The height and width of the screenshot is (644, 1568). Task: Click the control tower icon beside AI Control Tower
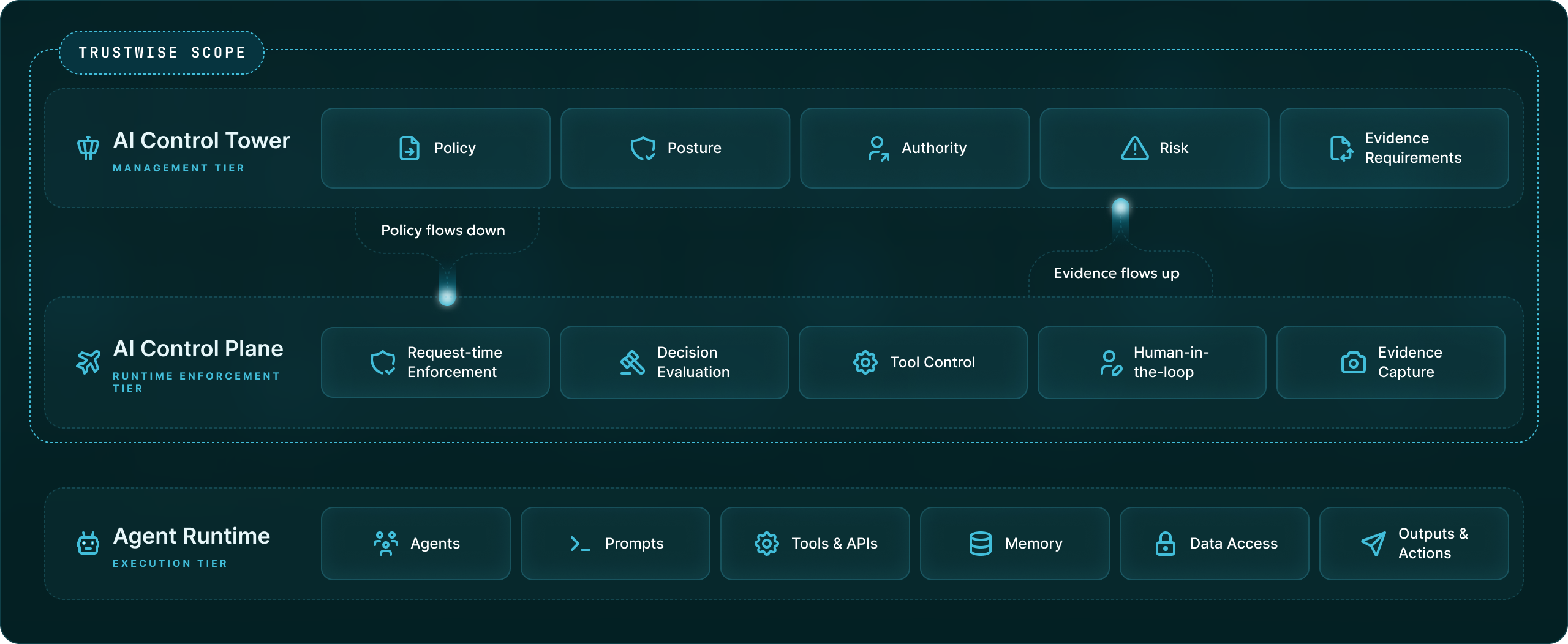[88, 148]
